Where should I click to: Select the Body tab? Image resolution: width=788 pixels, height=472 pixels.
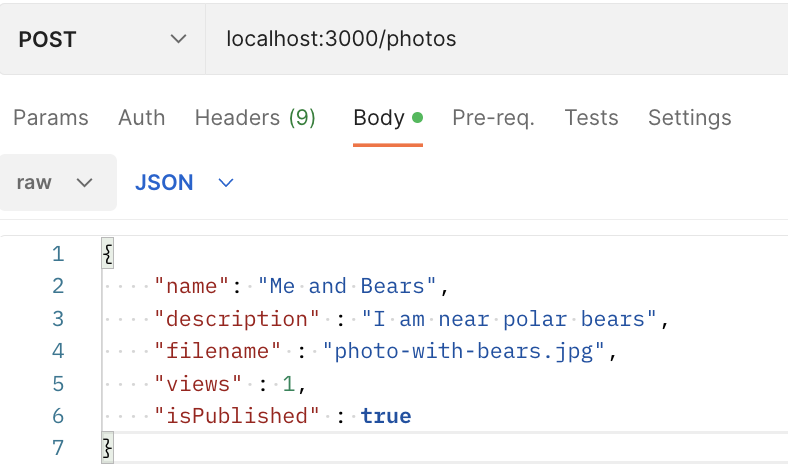[388, 118]
